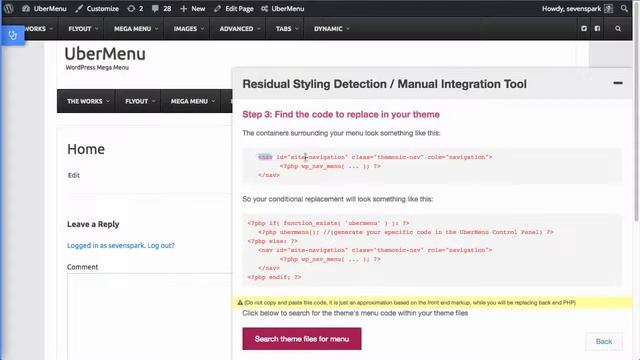640x360 pixels.
Task: Open UberMenu settings in admin bar
Action: coord(282,8)
